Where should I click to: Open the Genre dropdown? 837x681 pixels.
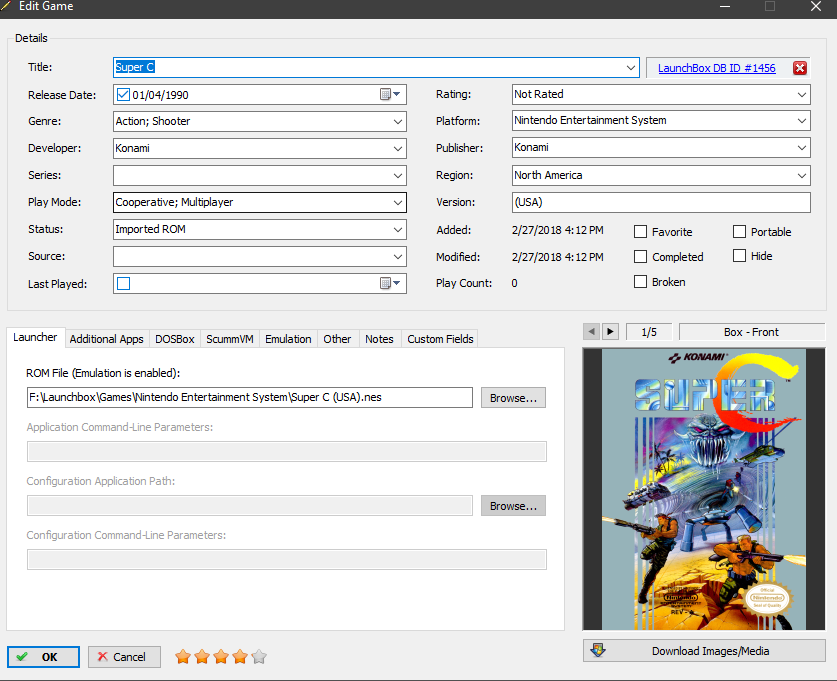(x=398, y=122)
